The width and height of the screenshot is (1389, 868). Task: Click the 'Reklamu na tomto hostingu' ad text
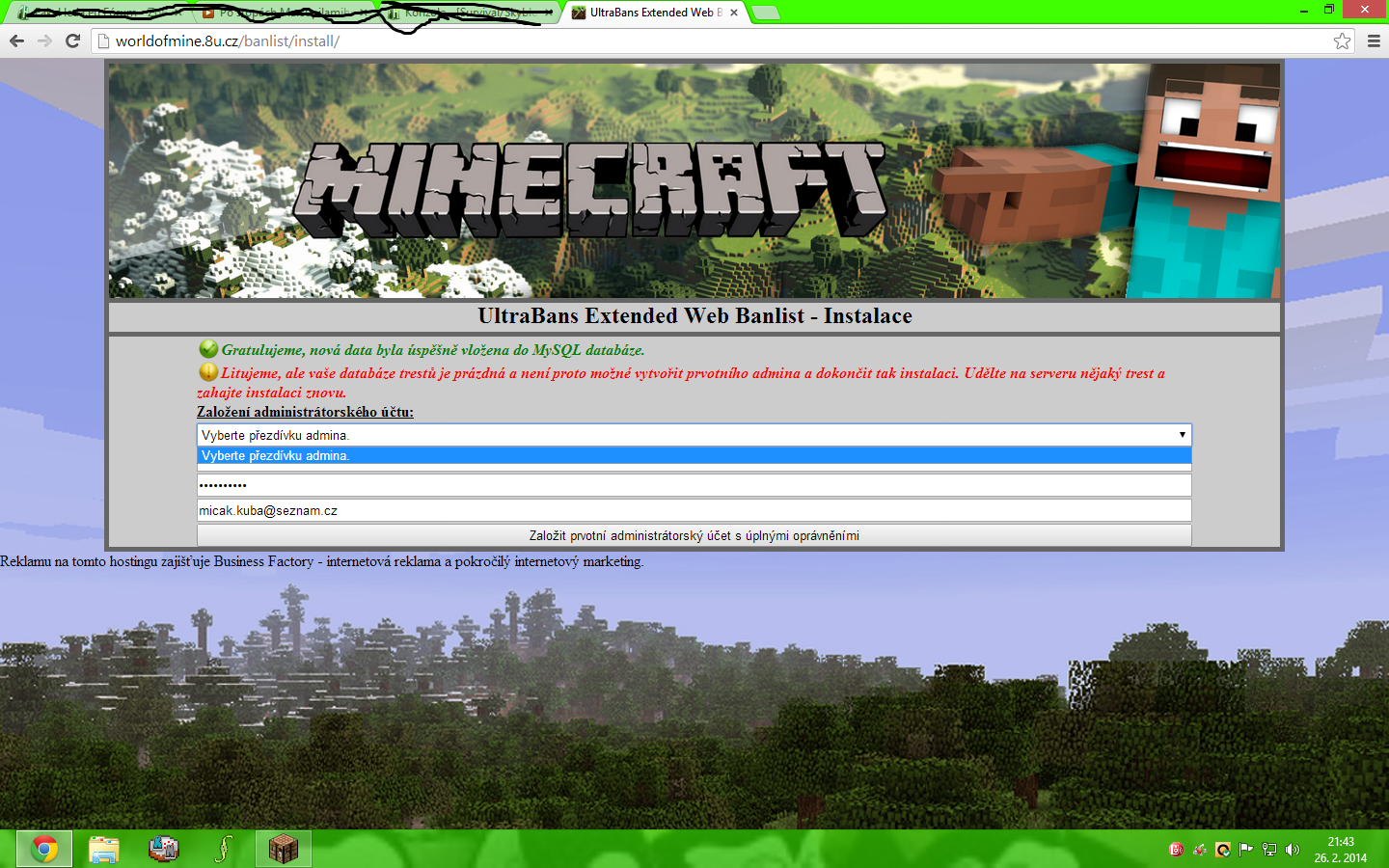pos(321,561)
